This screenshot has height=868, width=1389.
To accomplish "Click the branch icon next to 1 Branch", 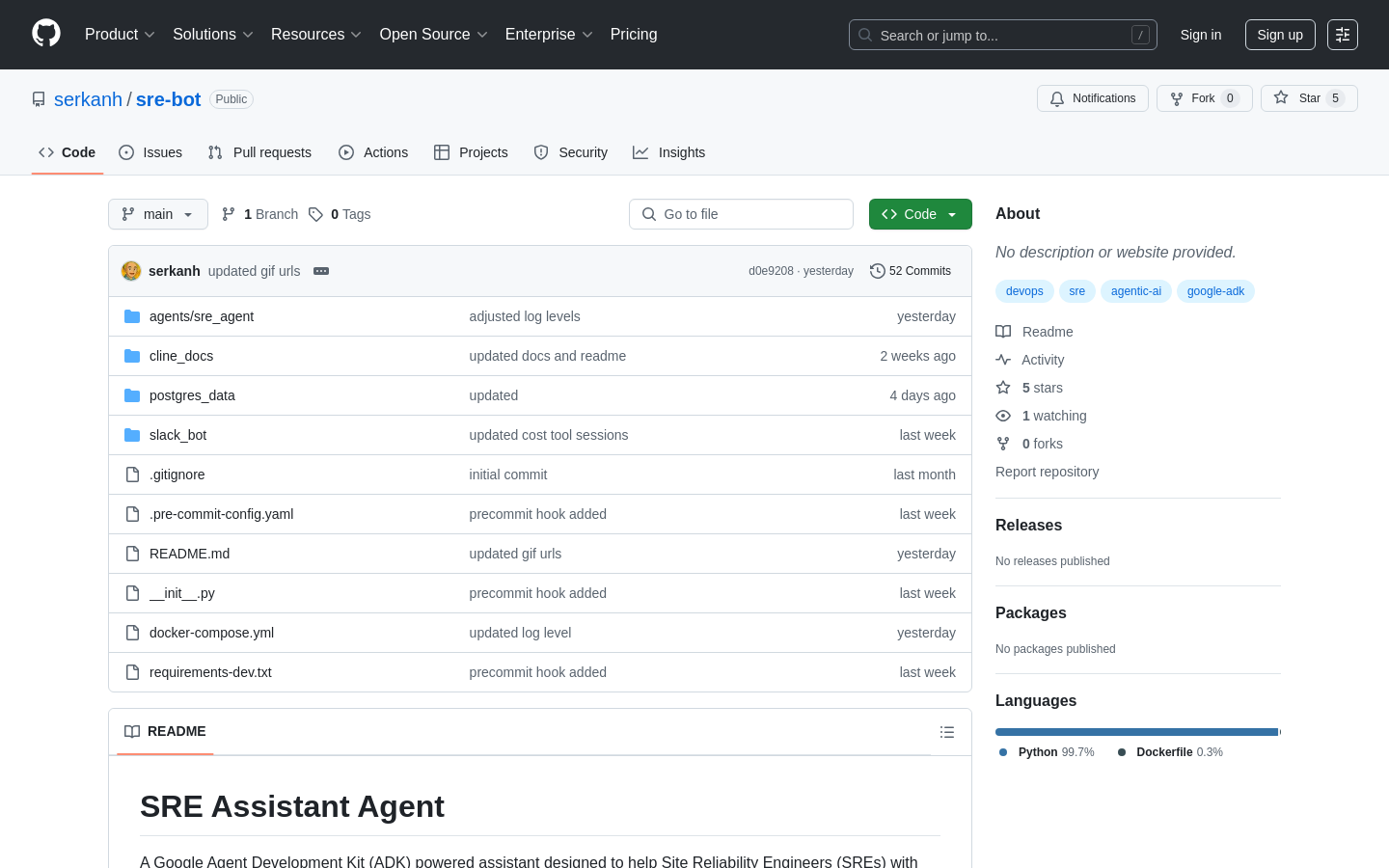I will (229, 214).
